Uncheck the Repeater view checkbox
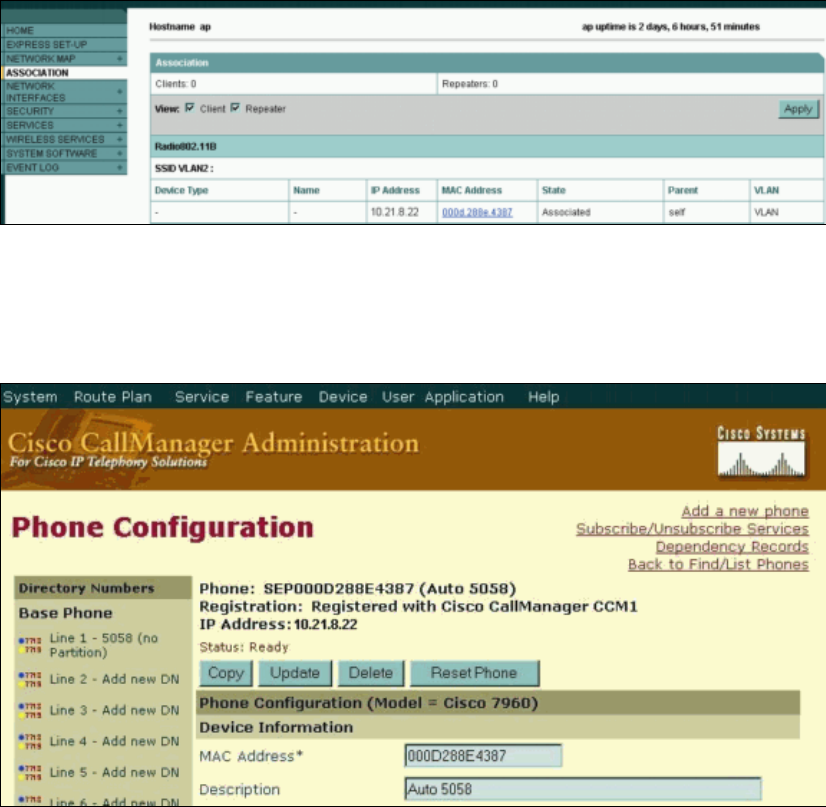826x807 pixels. (x=235, y=108)
